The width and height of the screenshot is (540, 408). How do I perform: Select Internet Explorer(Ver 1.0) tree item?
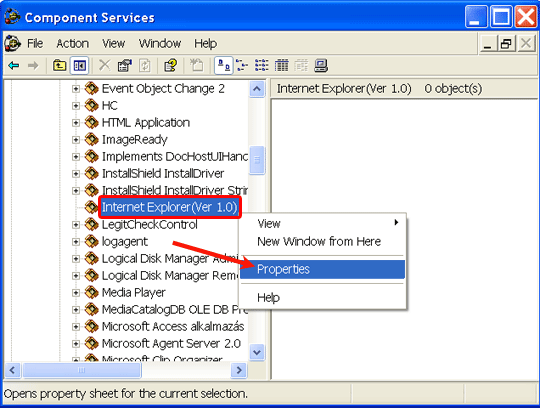pyautogui.click(x=169, y=207)
